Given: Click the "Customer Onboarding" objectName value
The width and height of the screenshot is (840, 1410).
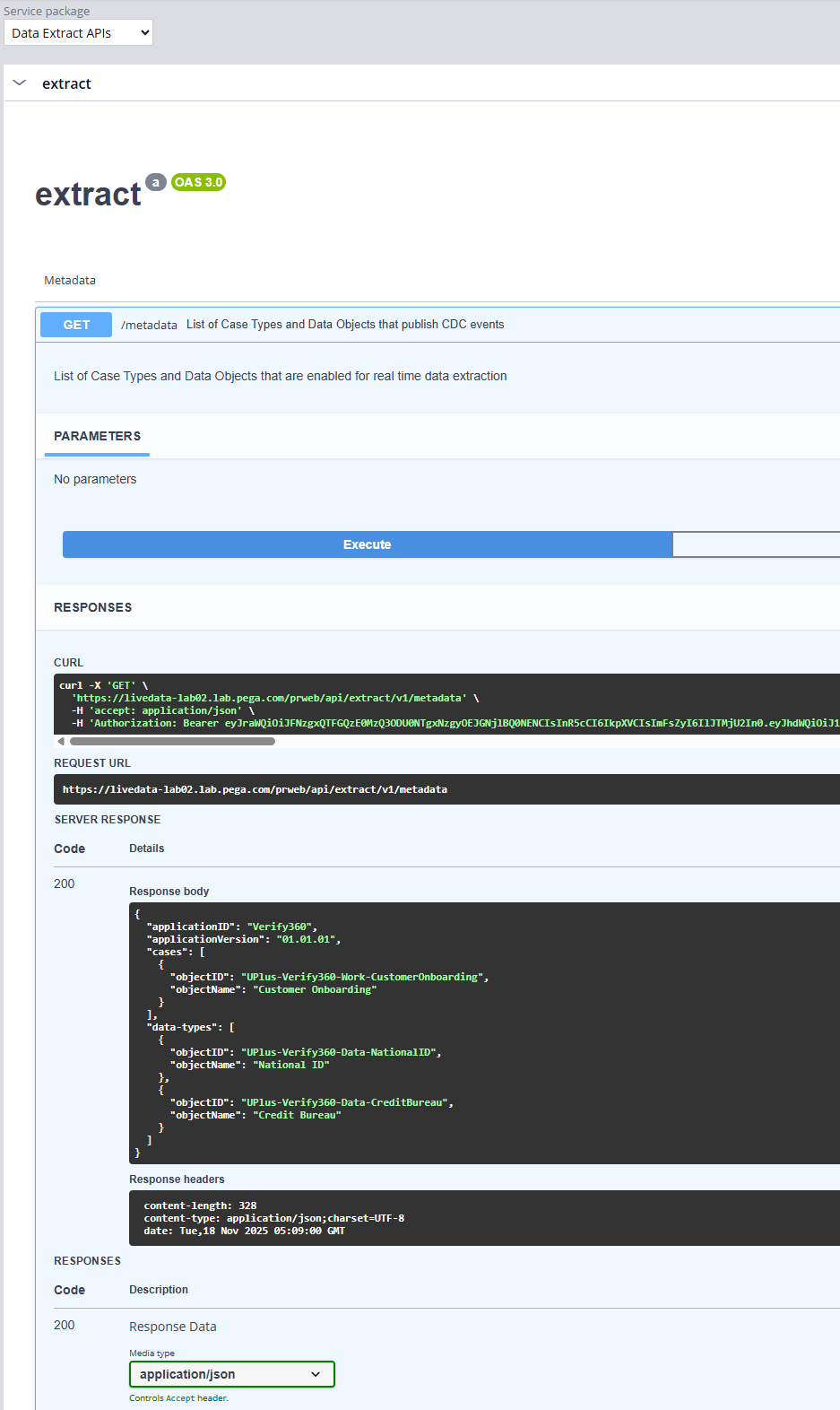Looking at the screenshot, I should tap(315, 989).
